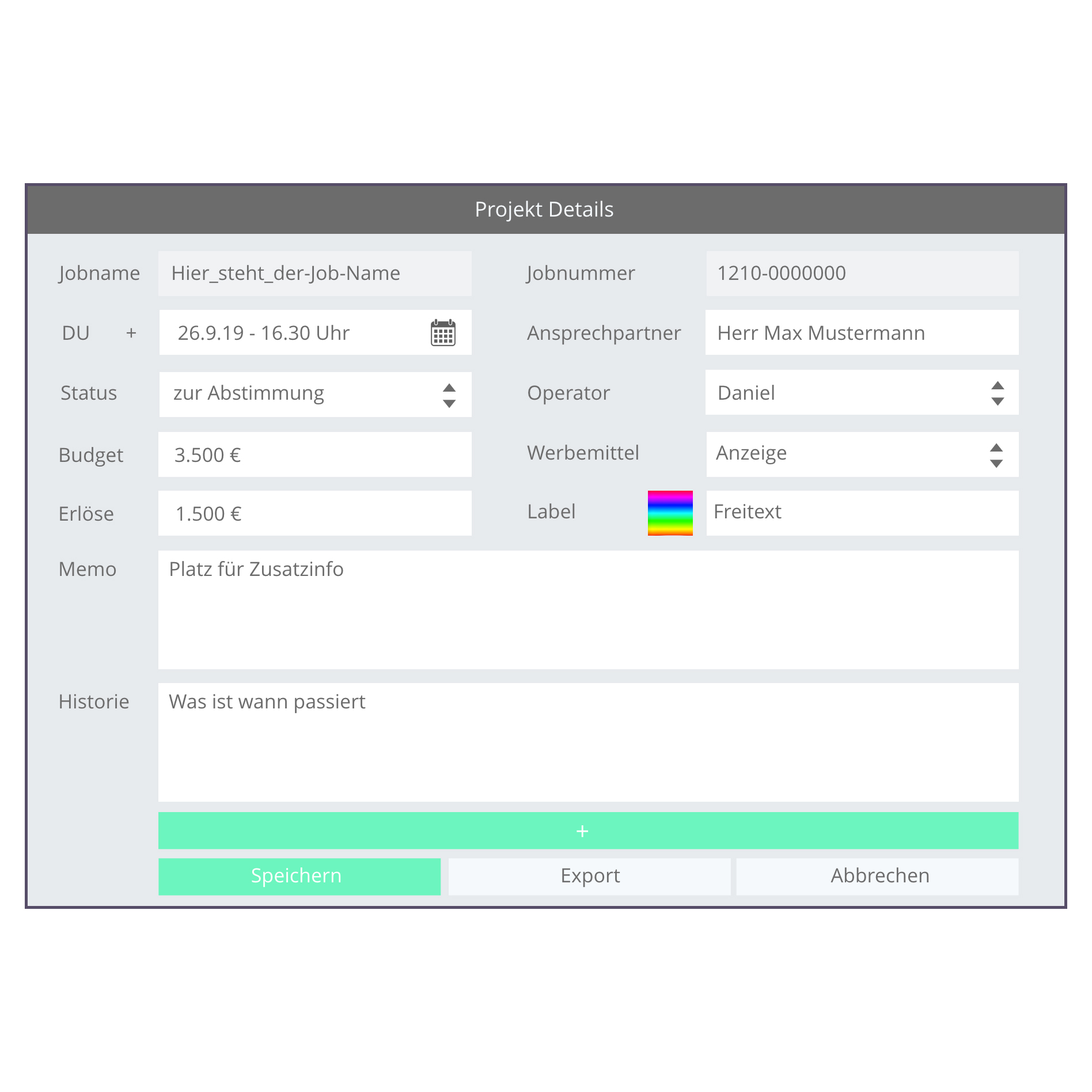Open the rainbow label color picker
Screen dimensions: 1092x1092
click(670, 513)
